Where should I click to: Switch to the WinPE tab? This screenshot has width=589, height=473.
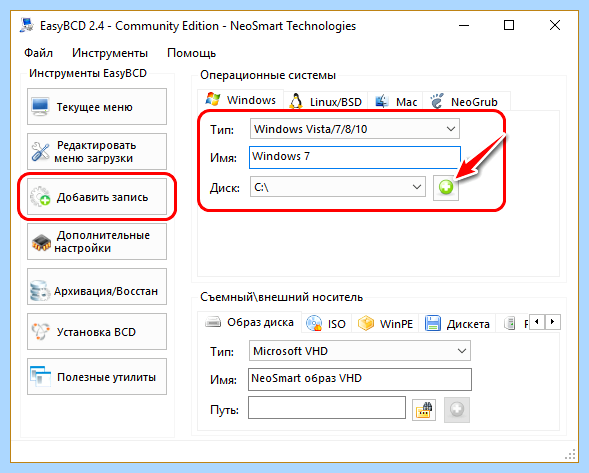385,324
